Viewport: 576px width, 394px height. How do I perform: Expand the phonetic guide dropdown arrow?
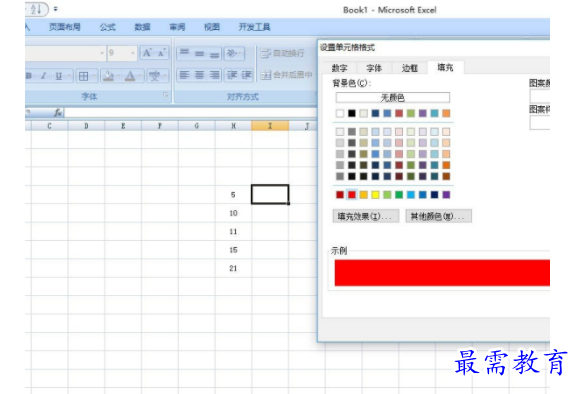[x=165, y=76]
